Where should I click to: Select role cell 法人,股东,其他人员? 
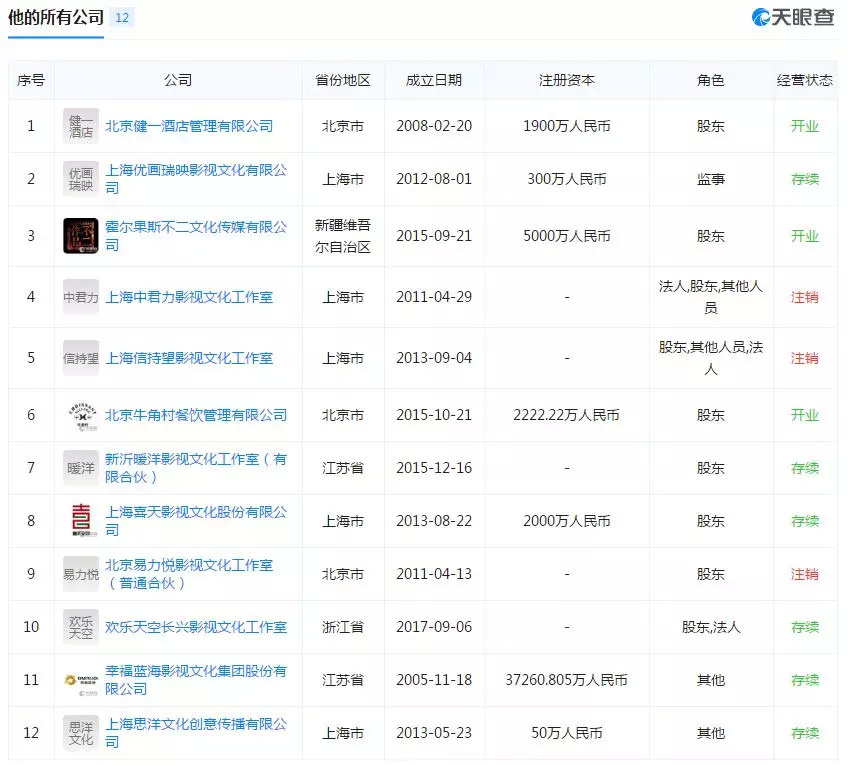pos(711,297)
